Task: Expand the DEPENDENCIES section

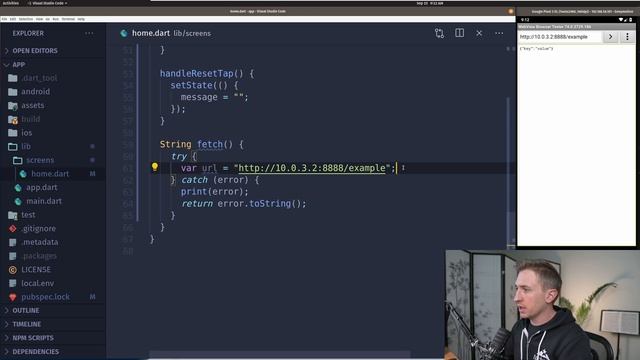Action: (x=53, y=351)
